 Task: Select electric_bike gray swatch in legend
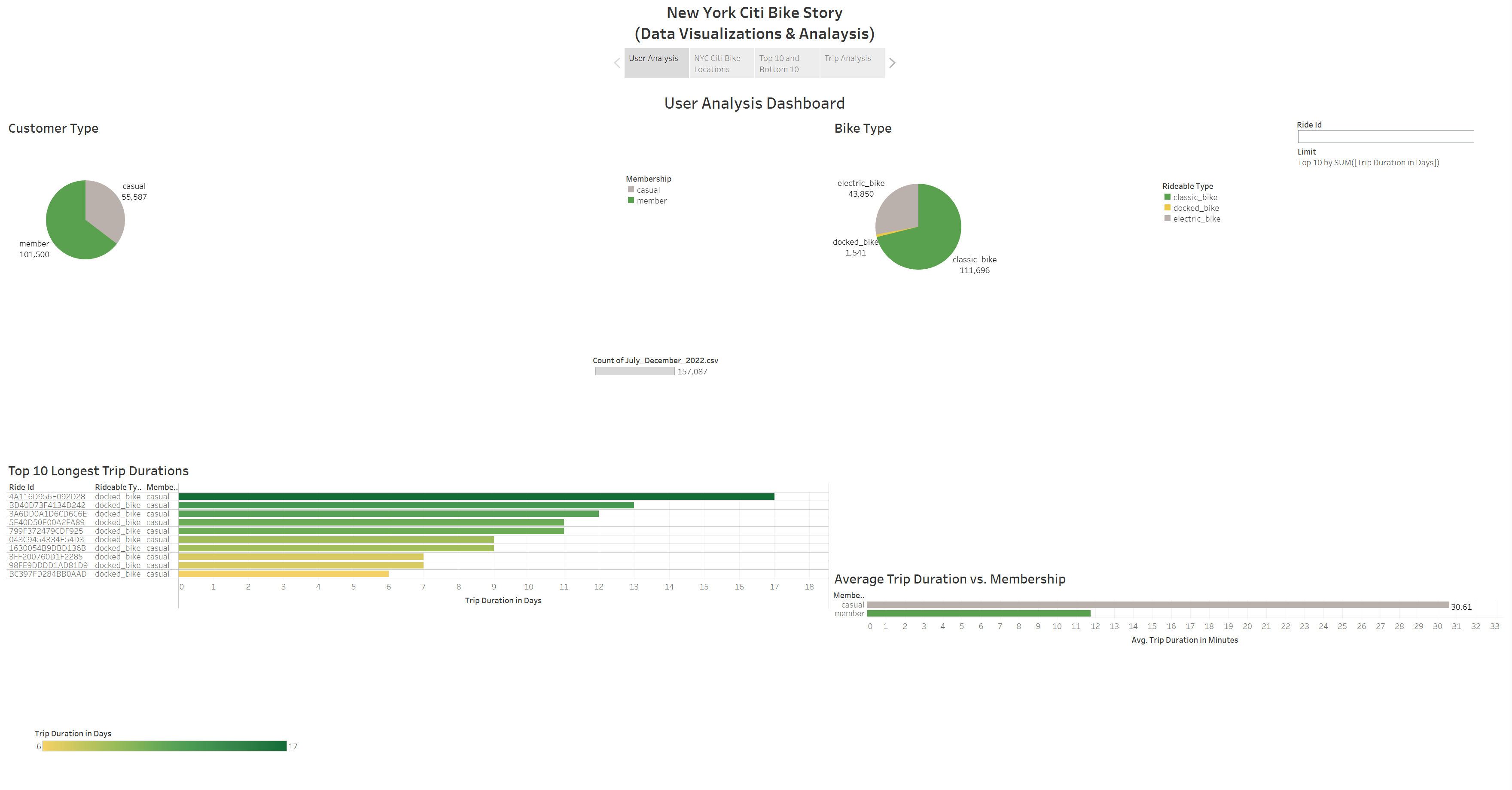pos(1168,218)
